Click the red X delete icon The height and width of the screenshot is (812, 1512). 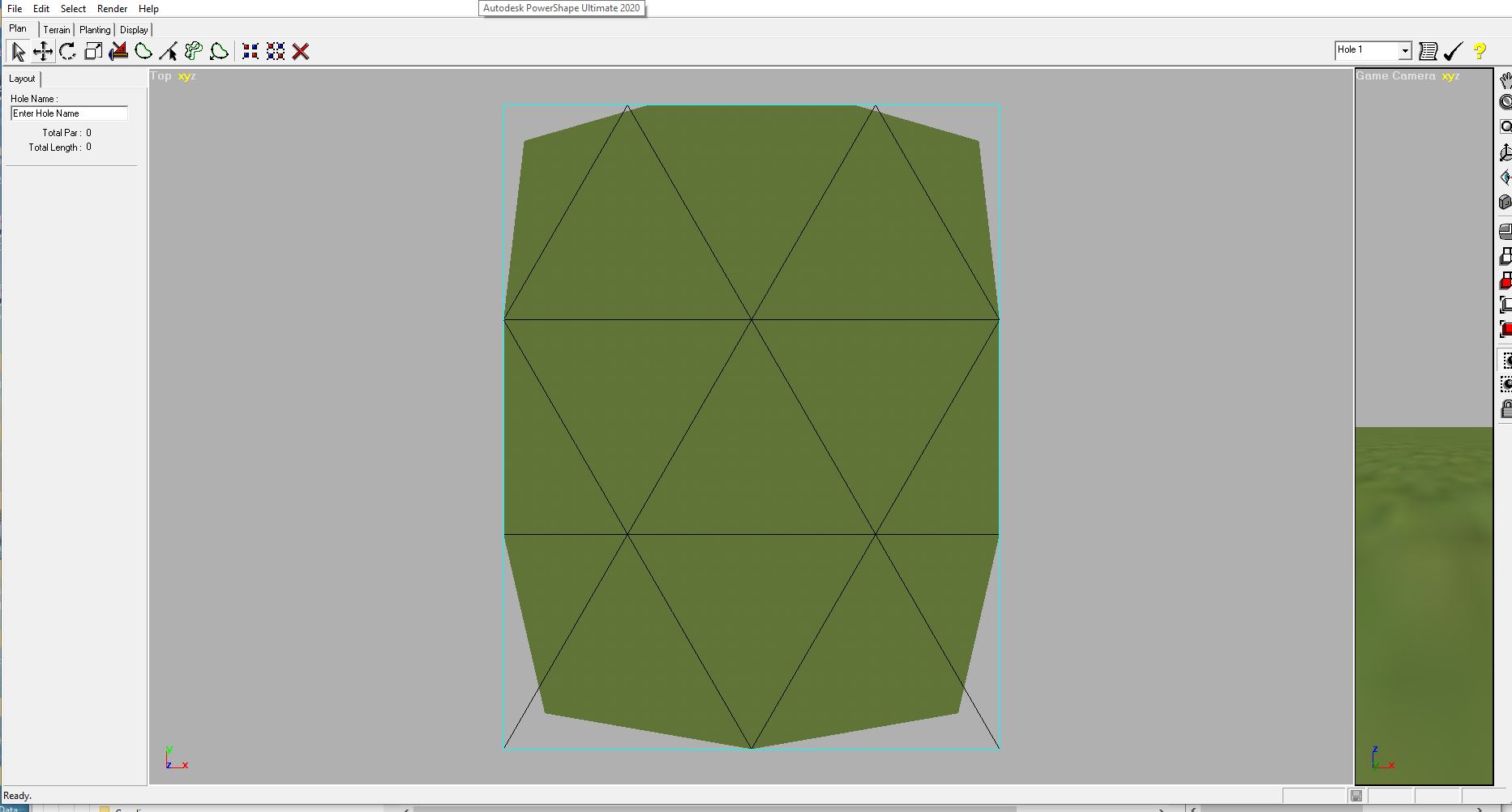coord(301,52)
